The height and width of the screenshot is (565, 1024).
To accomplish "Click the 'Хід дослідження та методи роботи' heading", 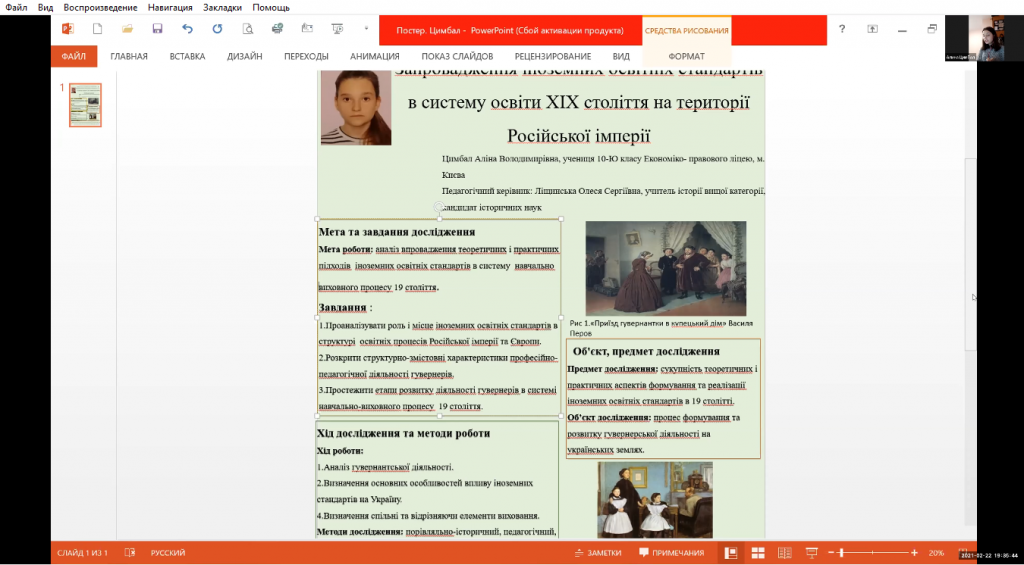I will tap(404, 433).
